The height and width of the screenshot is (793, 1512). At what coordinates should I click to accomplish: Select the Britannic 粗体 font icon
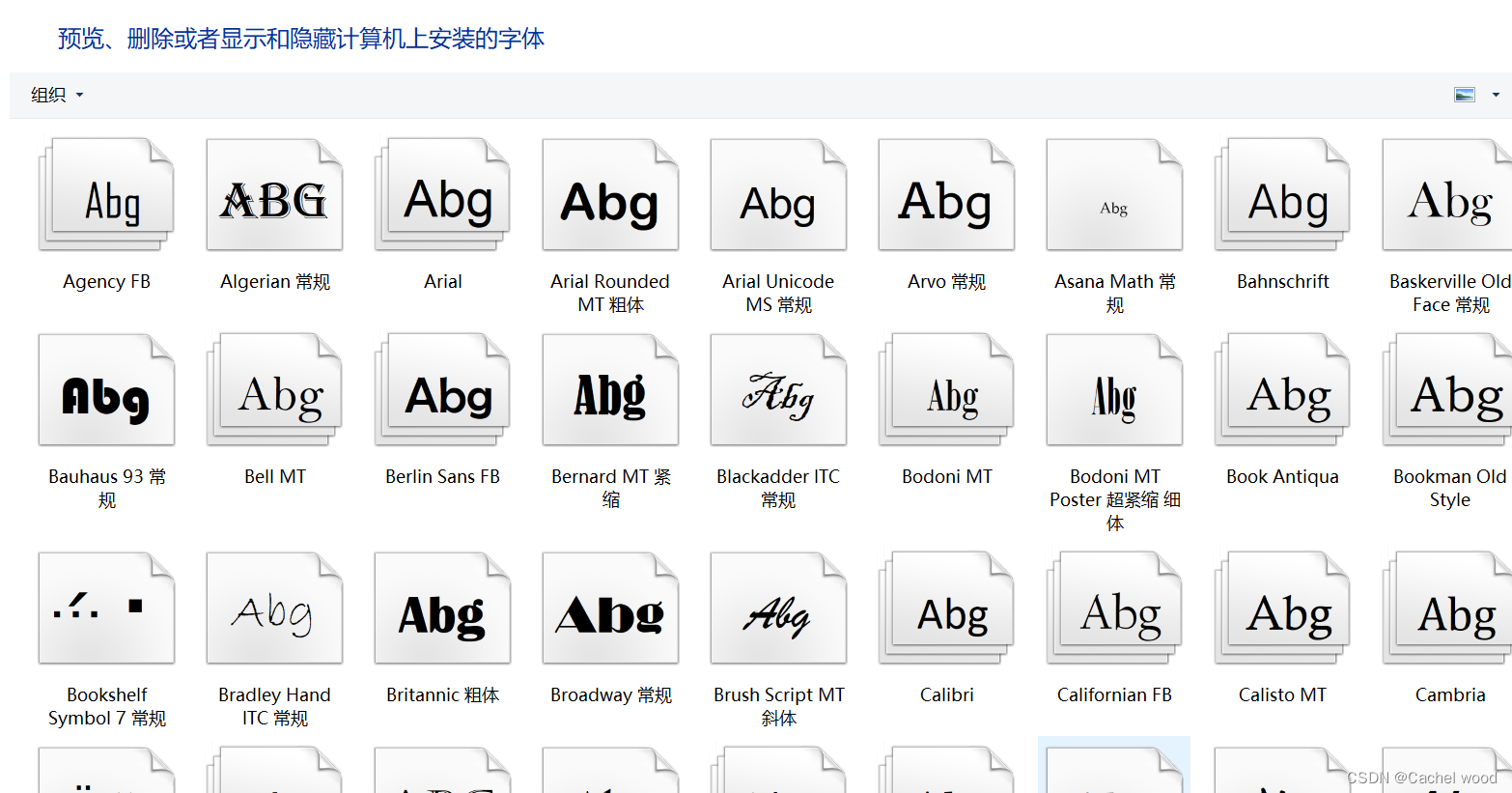442,608
